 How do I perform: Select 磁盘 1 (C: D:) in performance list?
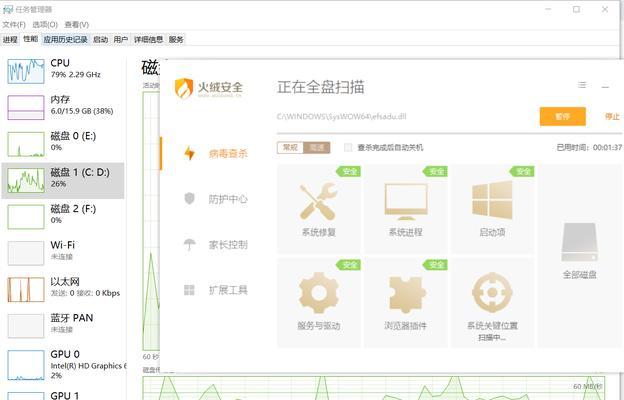point(63,180)
